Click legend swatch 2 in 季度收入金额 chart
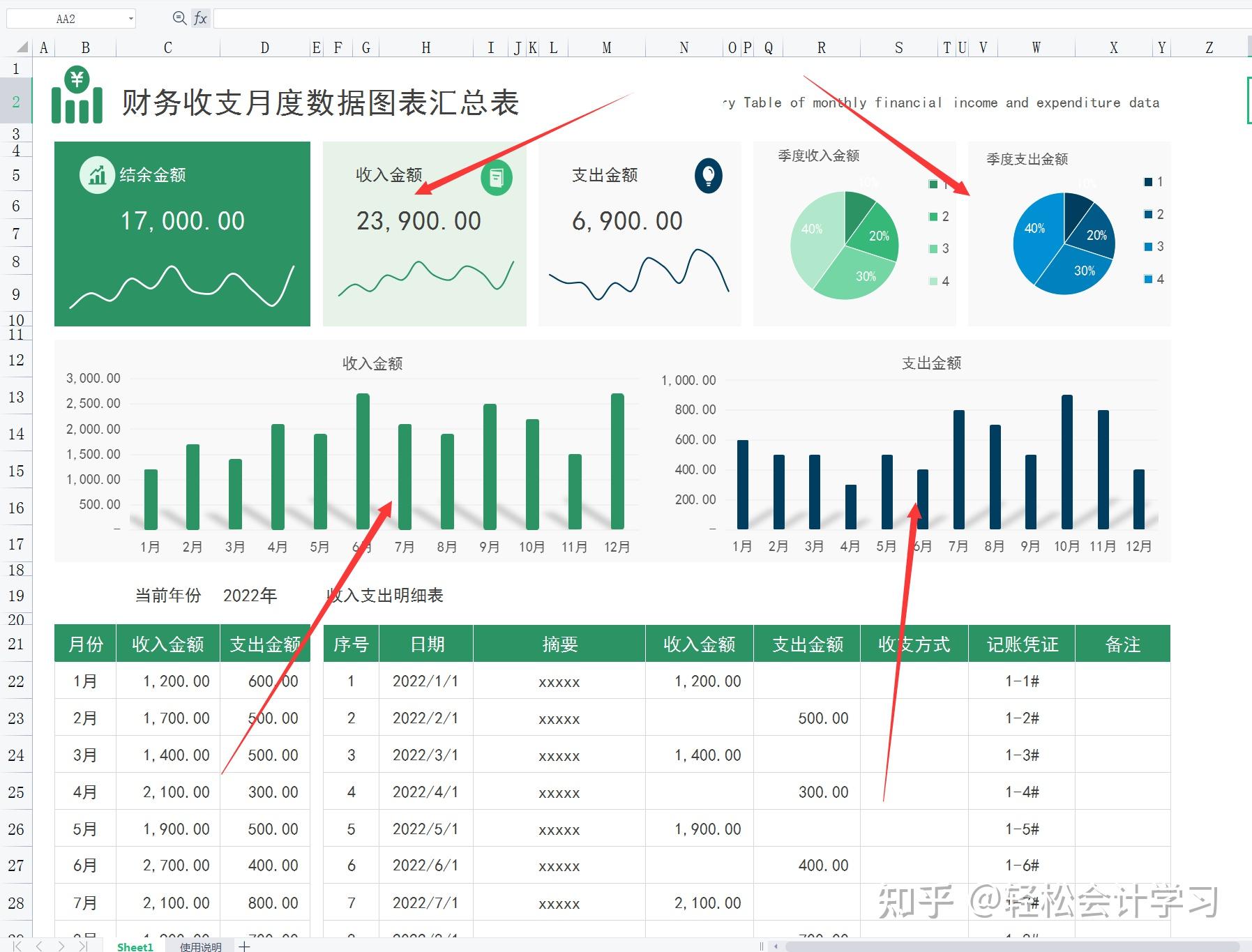 (933, 216)
